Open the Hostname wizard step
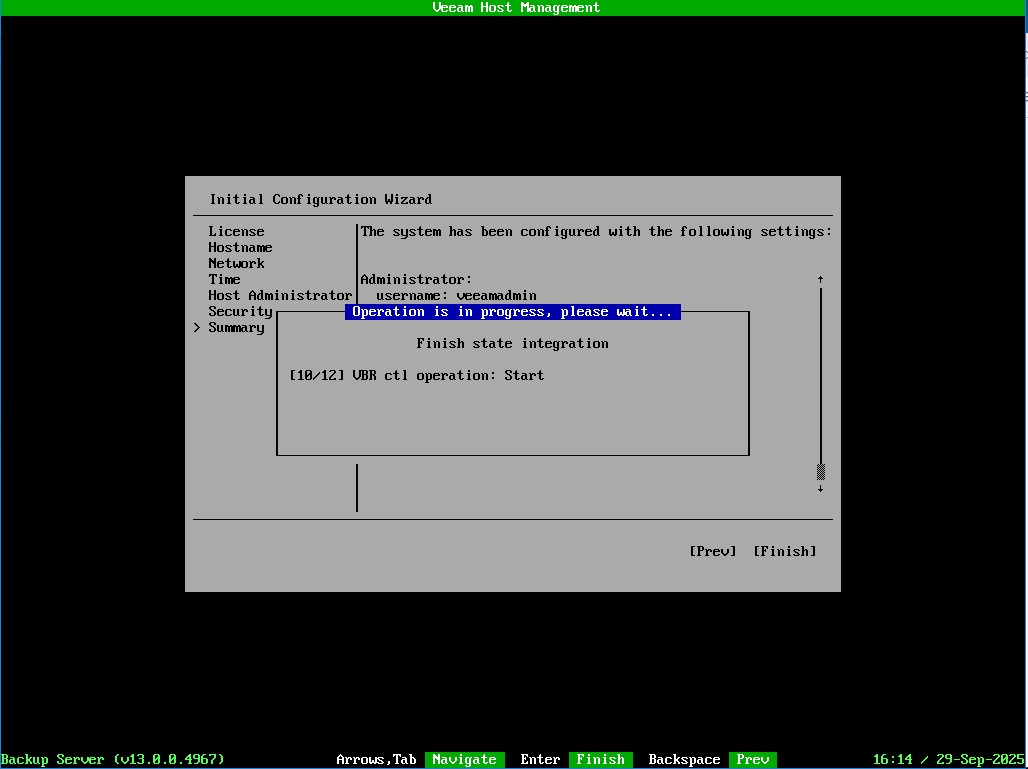 click(x=240, y=248)
